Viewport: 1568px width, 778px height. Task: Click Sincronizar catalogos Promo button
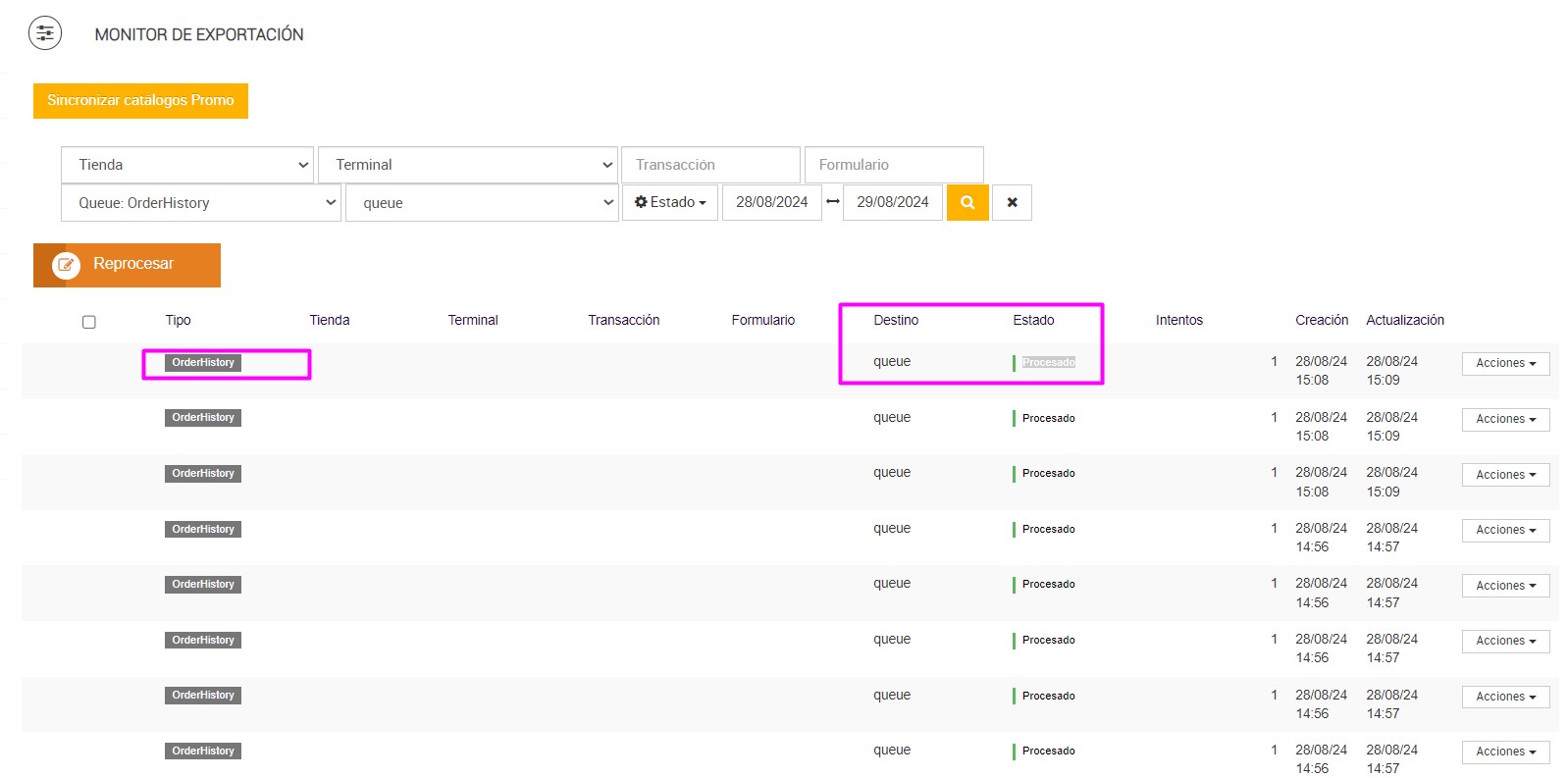pos(140,101)
